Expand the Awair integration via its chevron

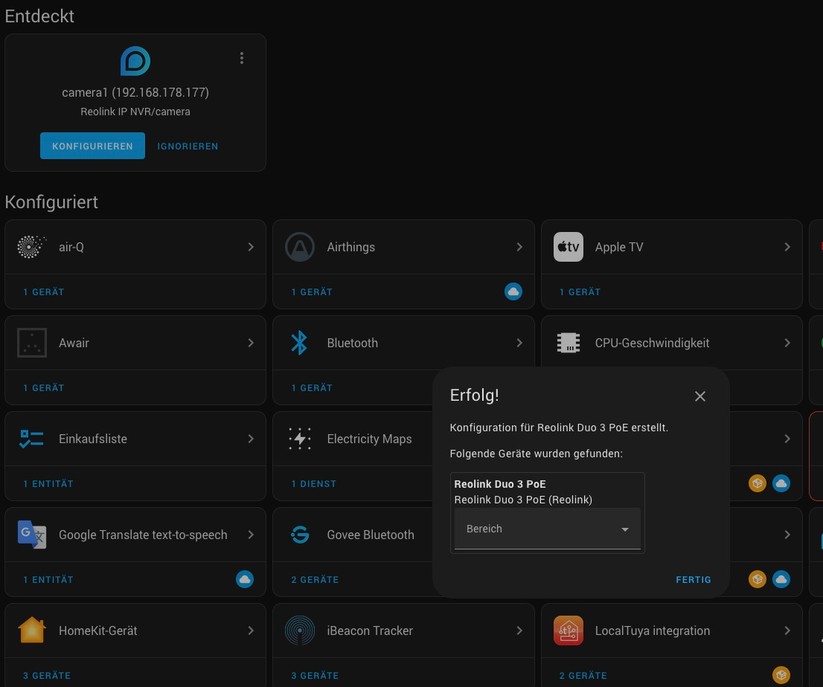click(251, 342)
